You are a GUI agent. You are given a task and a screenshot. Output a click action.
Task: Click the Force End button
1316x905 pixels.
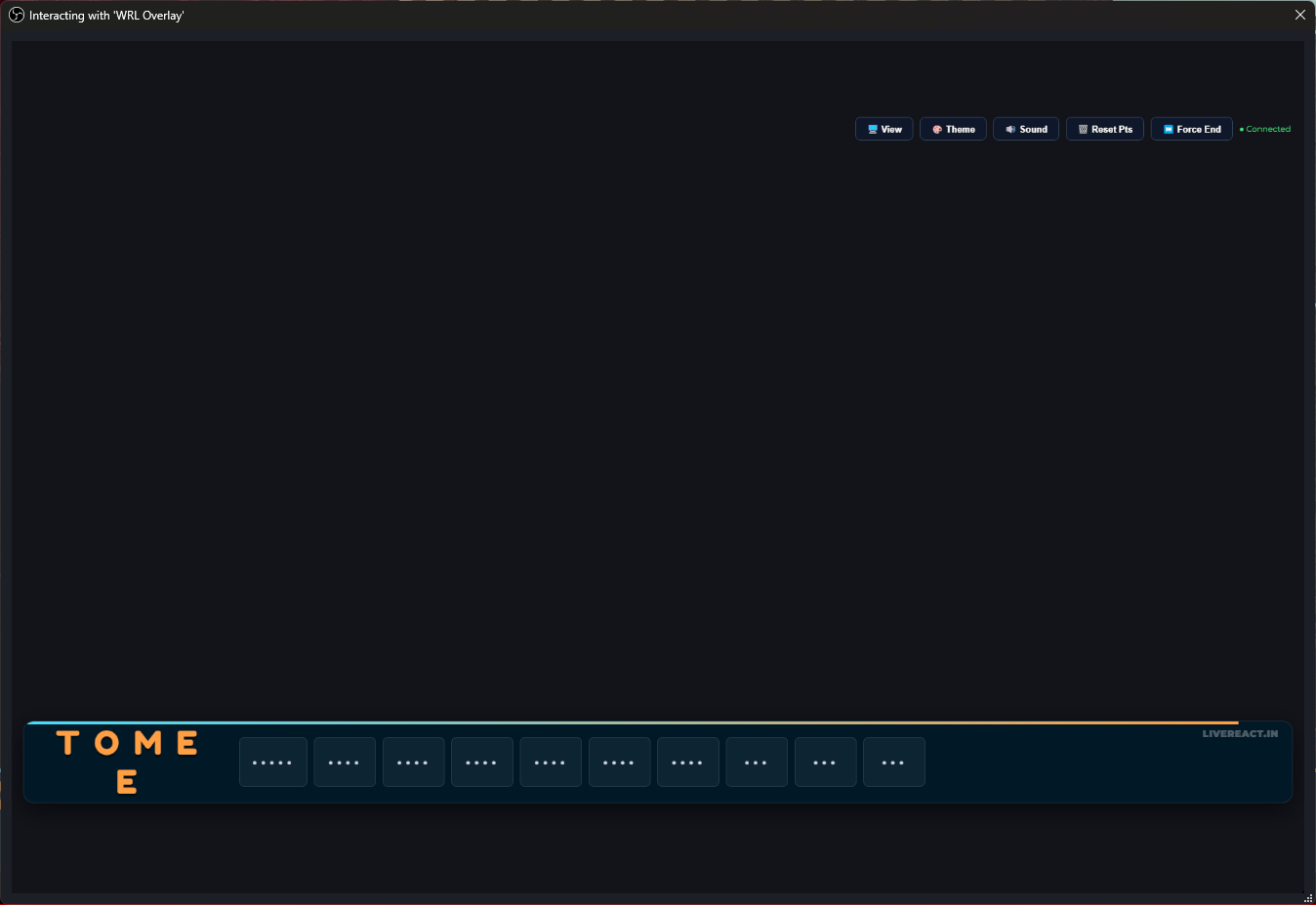pos(1191,129)
